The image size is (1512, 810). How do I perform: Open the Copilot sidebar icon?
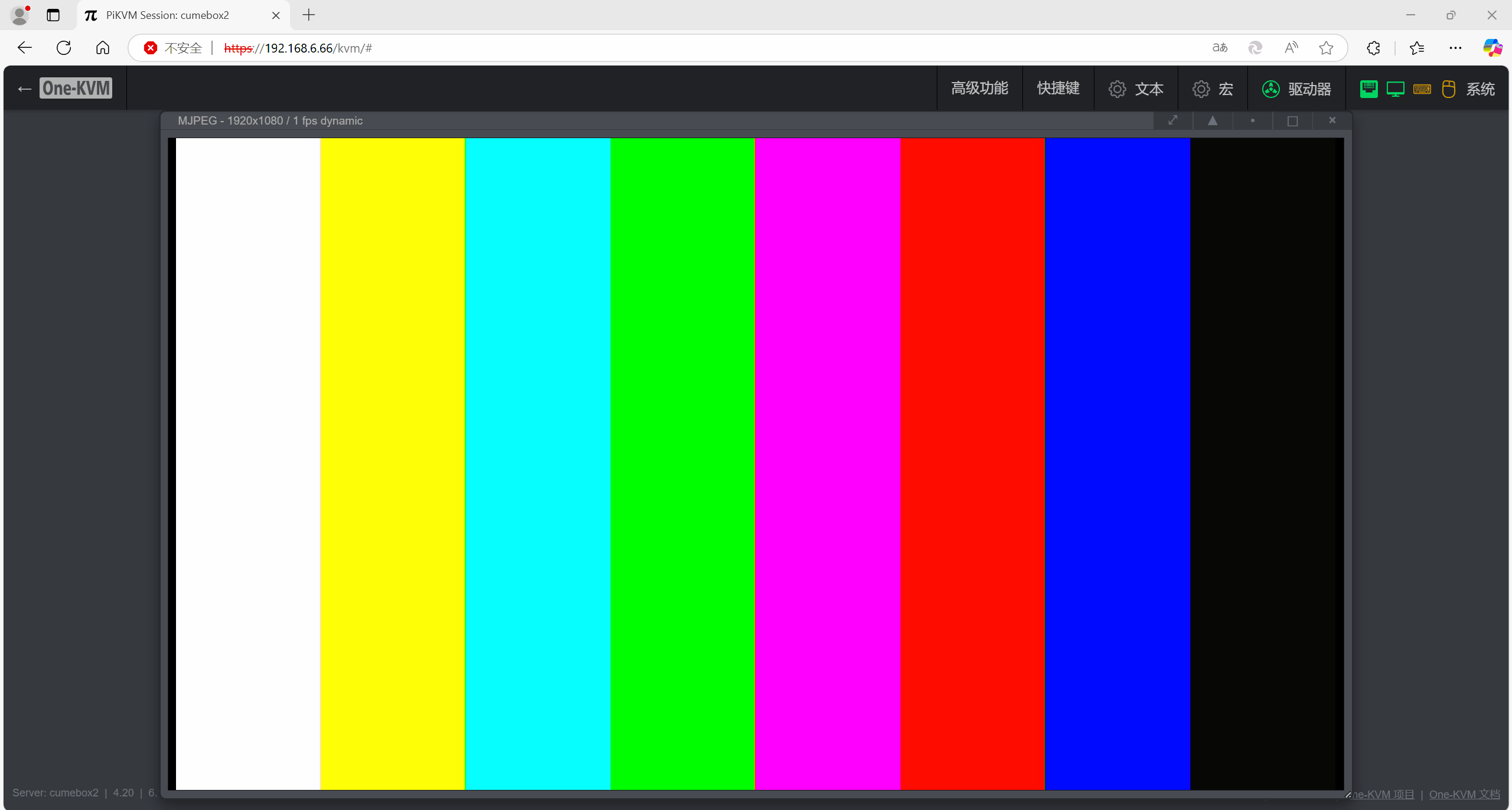[x=1493, y=48]
